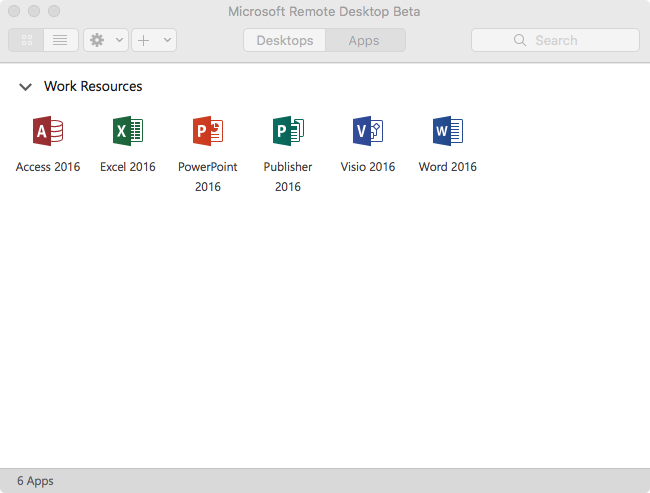650x493 pixels.
Task: Switch to list view layout
Action: (61, 40)
